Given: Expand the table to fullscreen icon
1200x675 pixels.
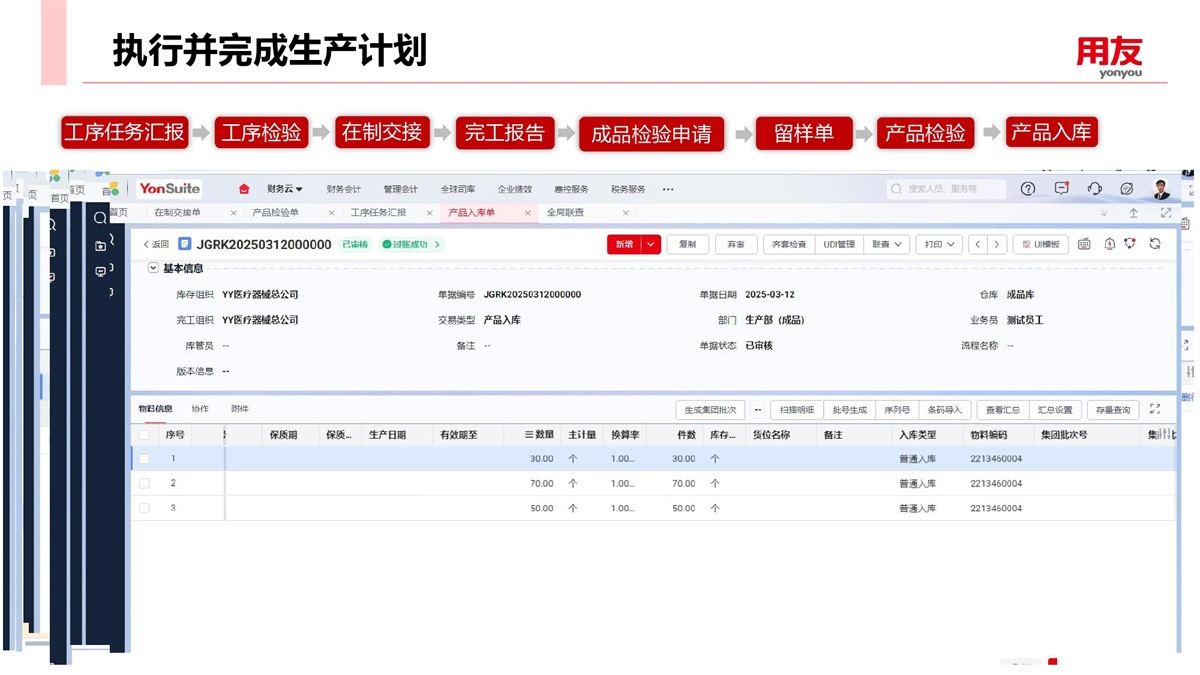Looking at the screenshot, I should click(x=1155, y=409).
